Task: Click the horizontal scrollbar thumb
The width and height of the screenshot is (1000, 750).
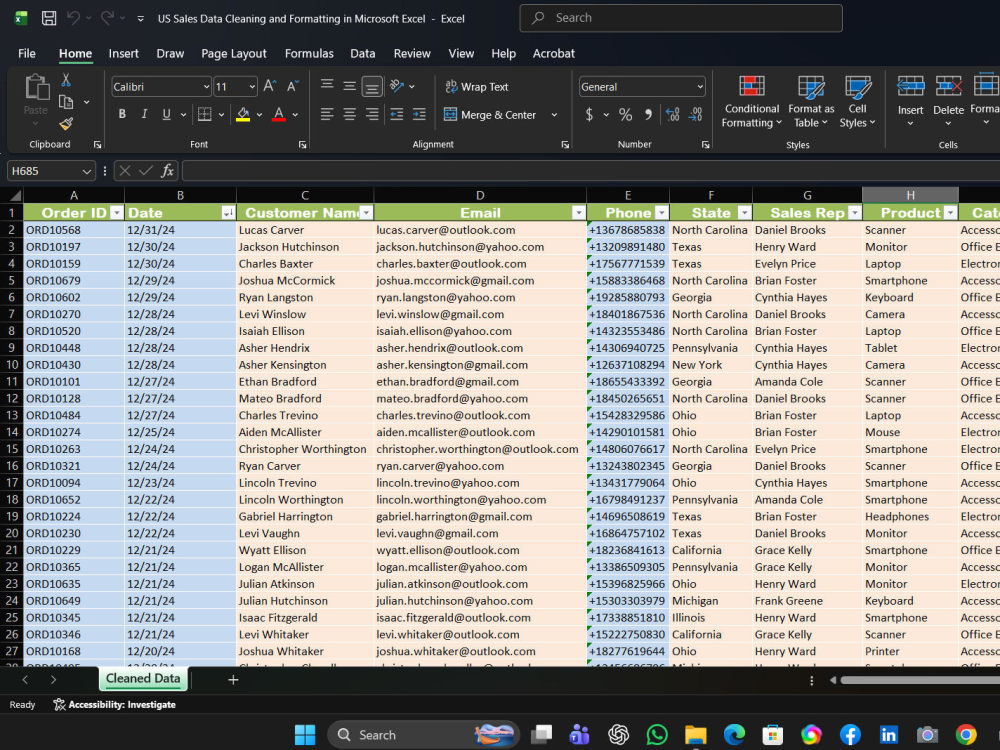Action: [920, 680]
